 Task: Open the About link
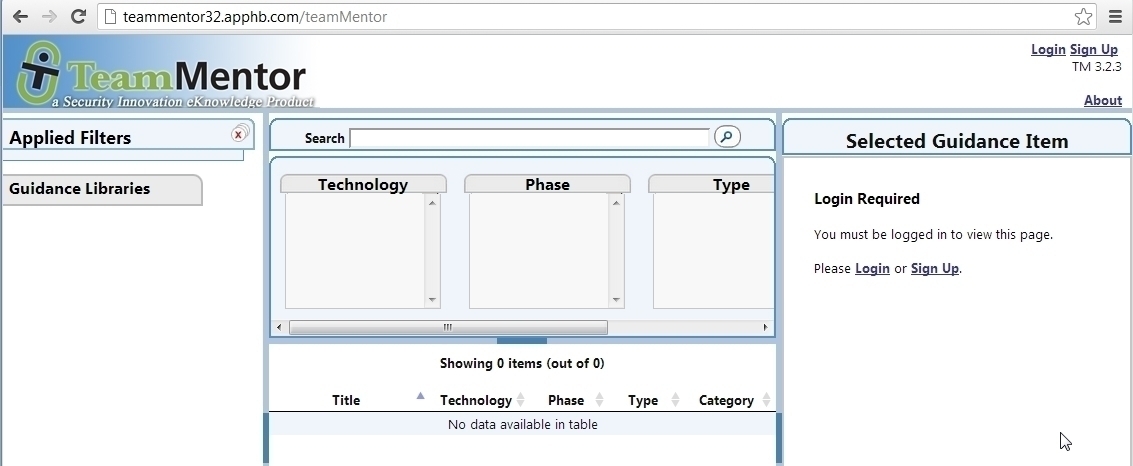tap(1103, 100)
